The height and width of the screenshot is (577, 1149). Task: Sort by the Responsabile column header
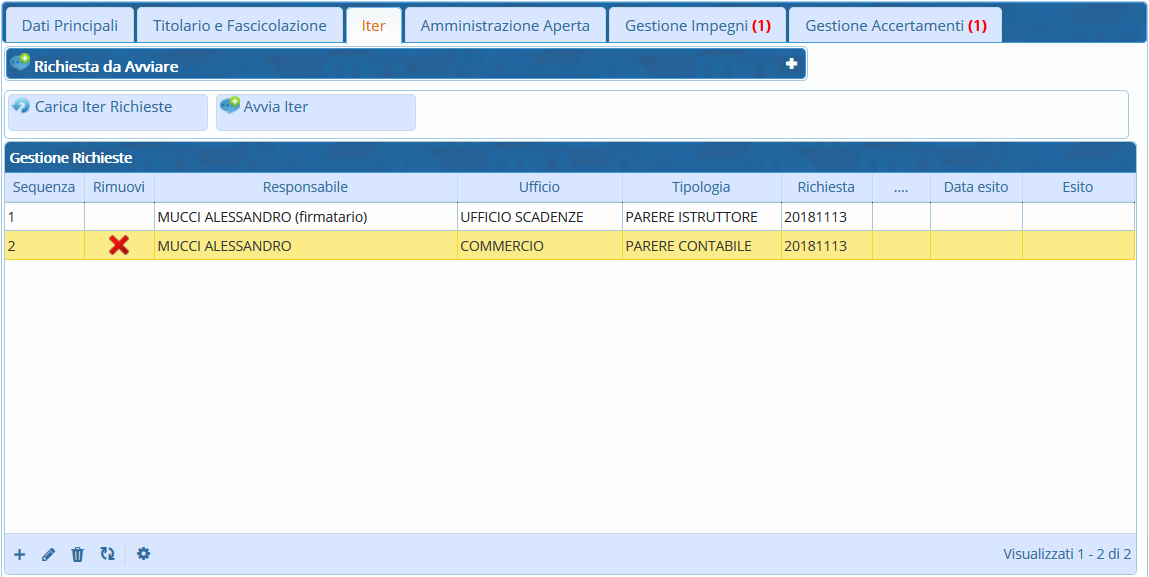coord(305,187)
